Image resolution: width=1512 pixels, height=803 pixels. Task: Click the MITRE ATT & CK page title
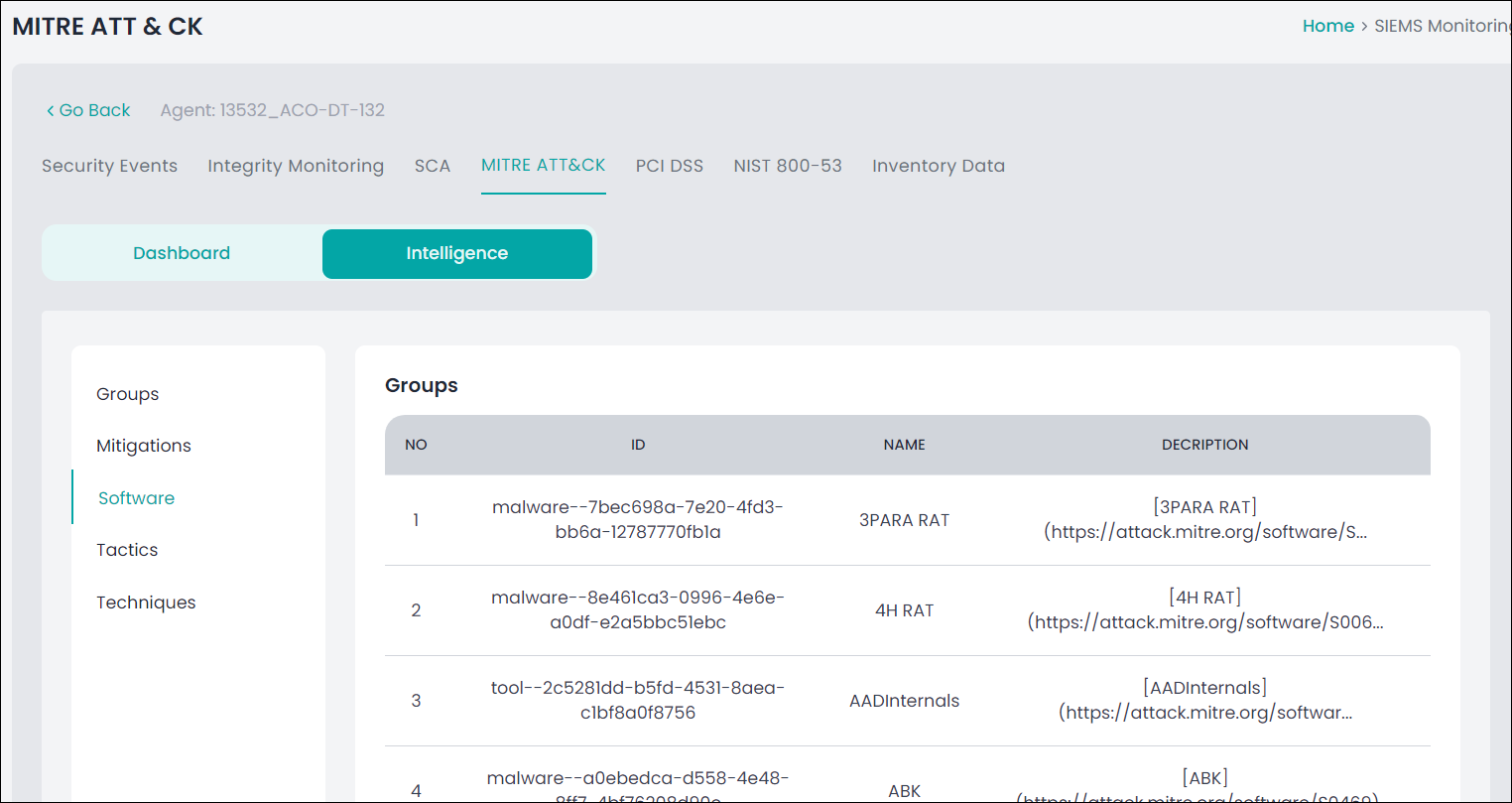pos(107,27)
